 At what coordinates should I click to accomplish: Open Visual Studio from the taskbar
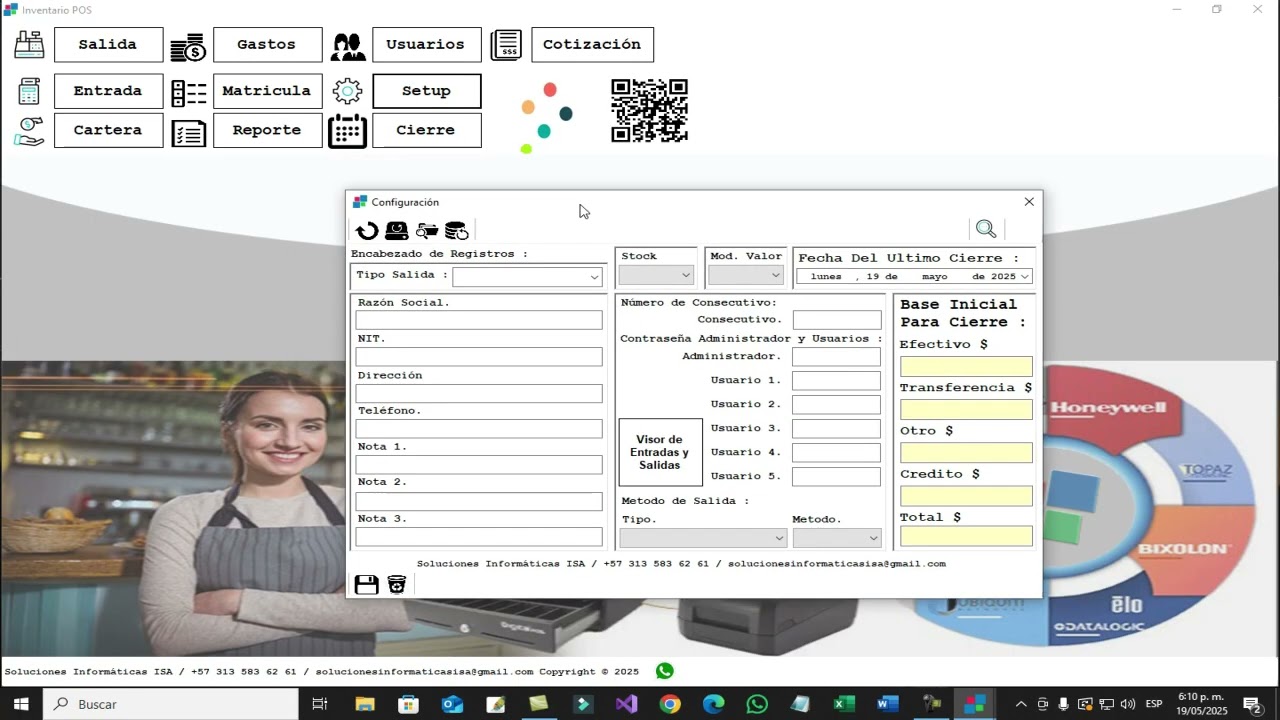[627, 704]
